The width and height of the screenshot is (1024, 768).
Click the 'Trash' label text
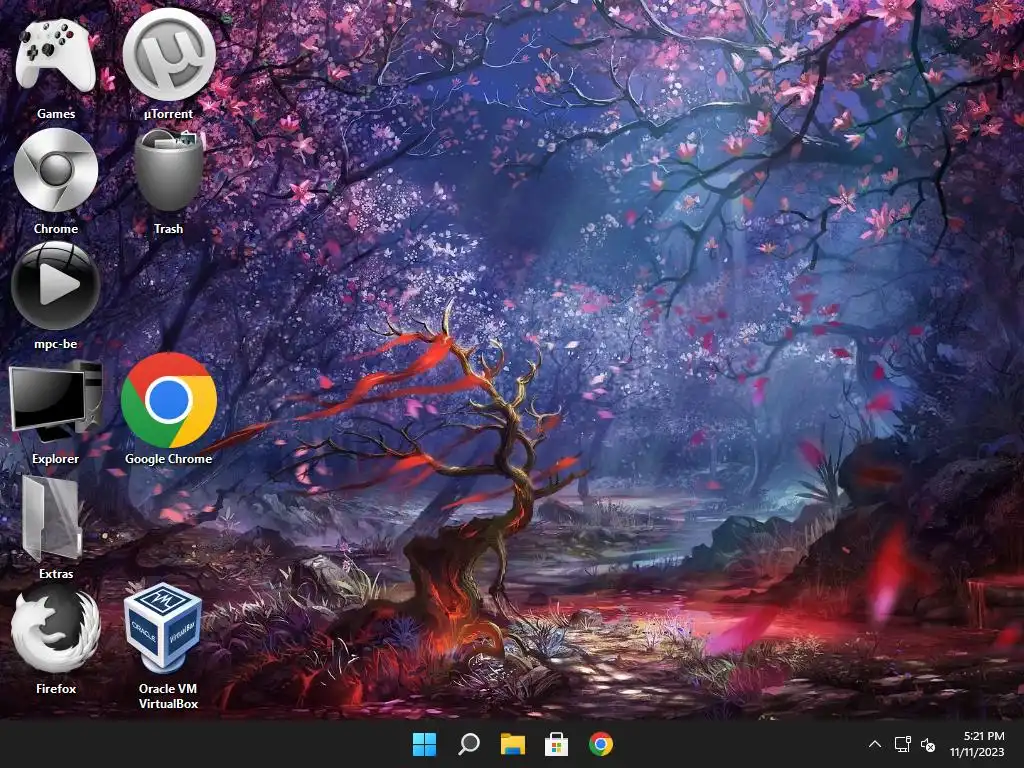(x=168, y=229)
